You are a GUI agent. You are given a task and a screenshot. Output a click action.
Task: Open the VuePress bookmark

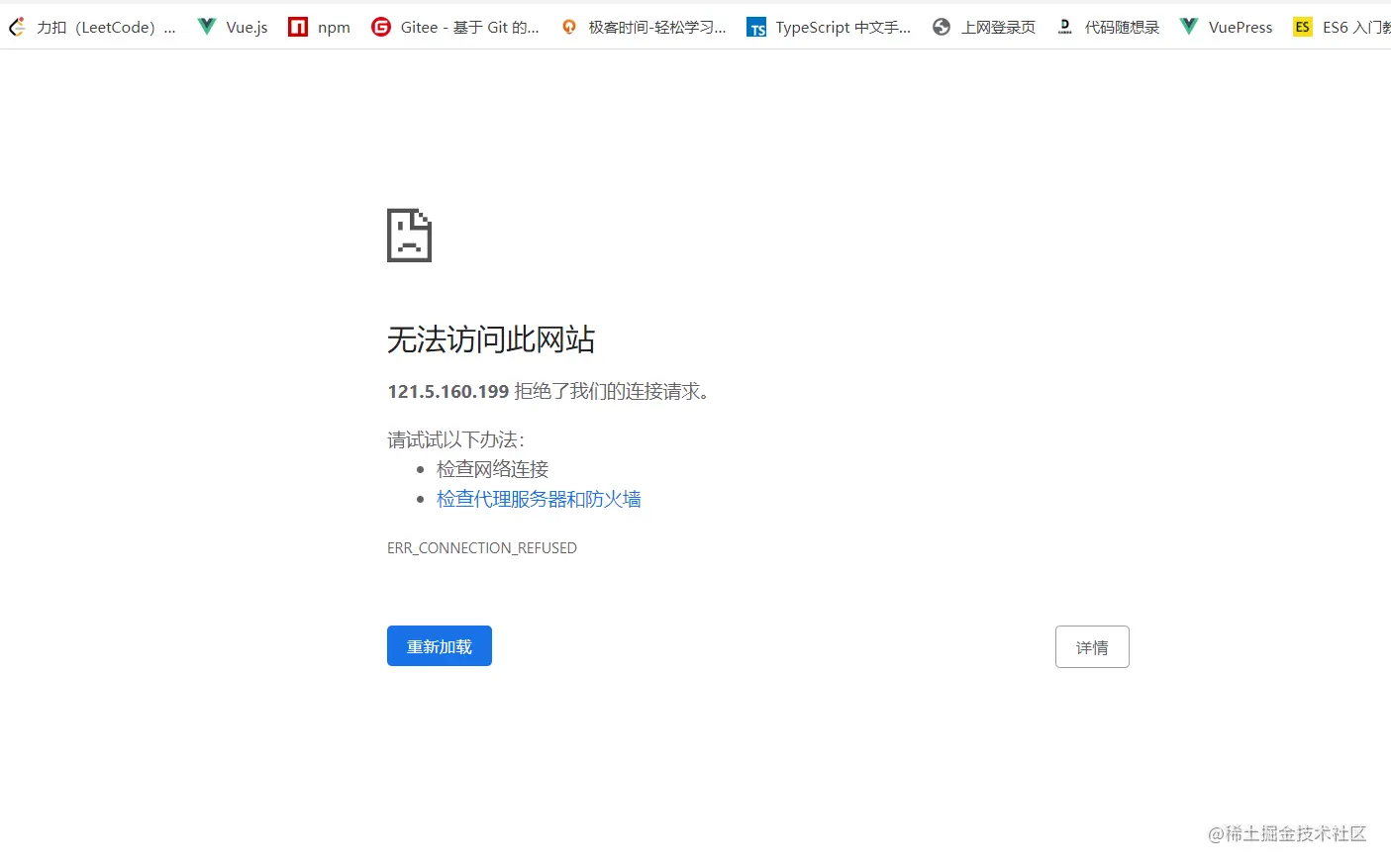1225,27
